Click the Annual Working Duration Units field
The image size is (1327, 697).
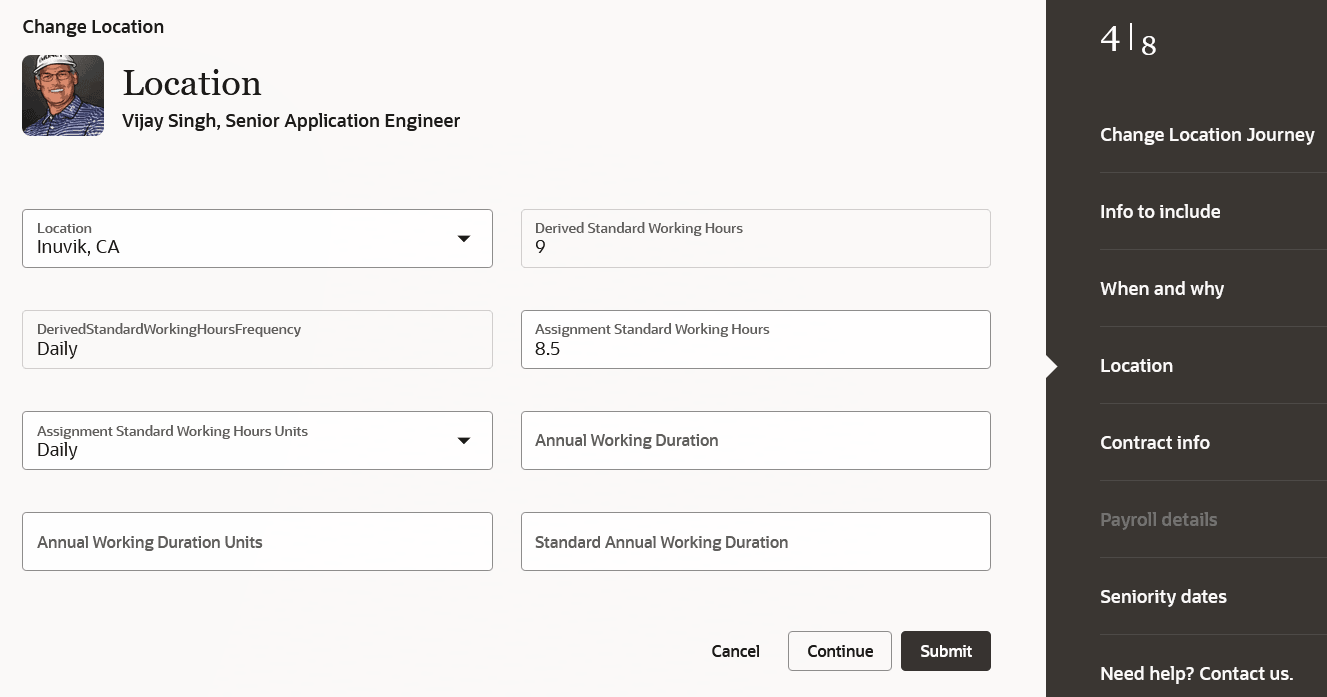coord(257,542)
